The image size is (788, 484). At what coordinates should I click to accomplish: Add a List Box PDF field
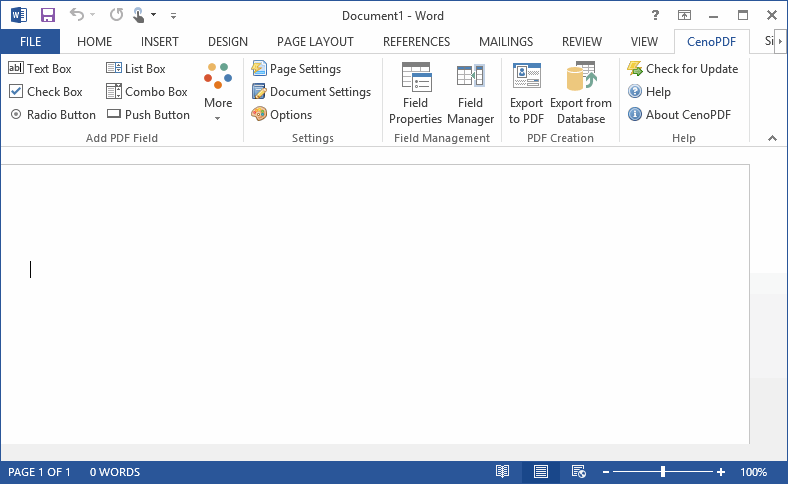tap(136, 68)
